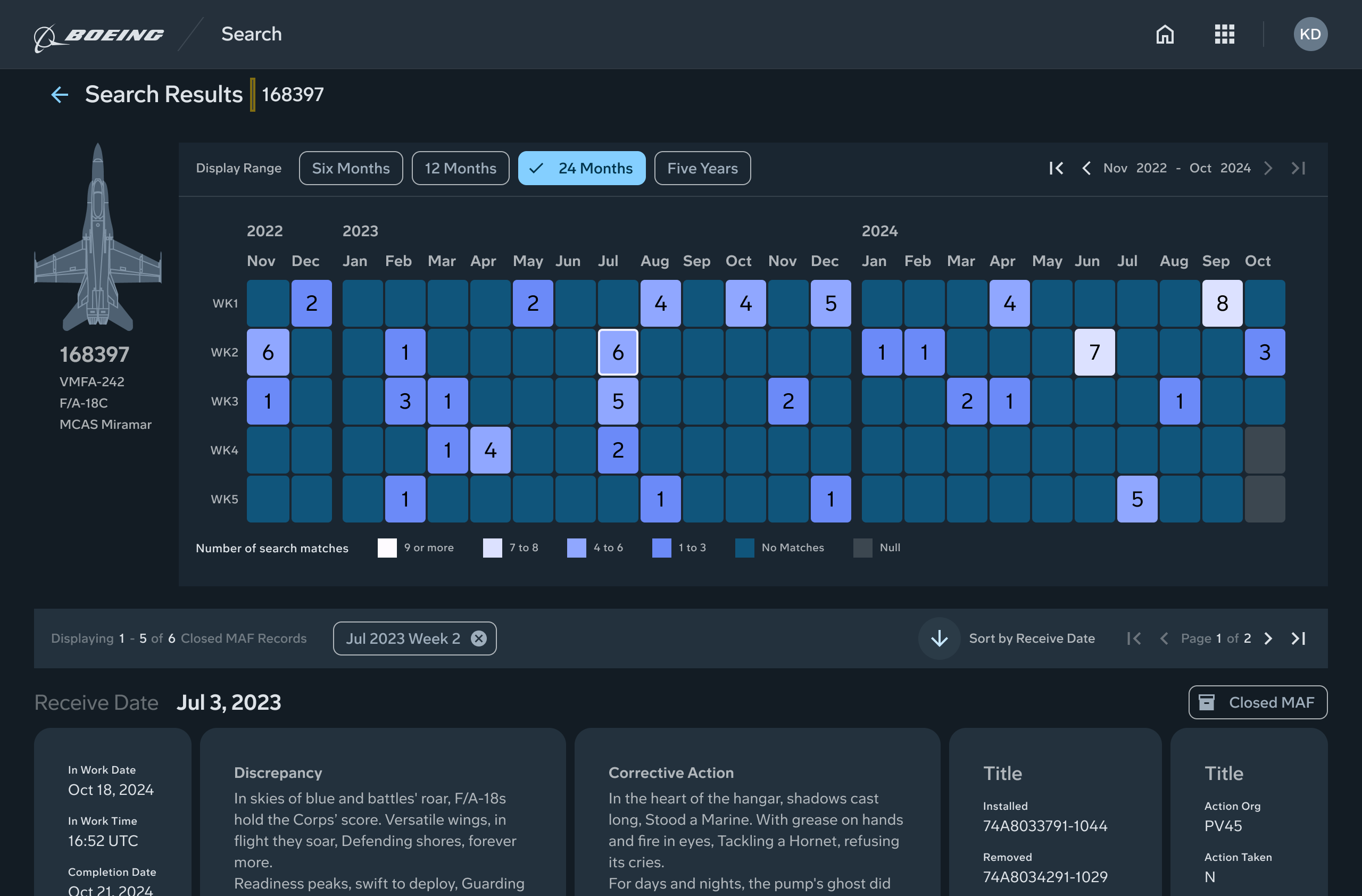Select 12 Months display range

pos(460,168)
